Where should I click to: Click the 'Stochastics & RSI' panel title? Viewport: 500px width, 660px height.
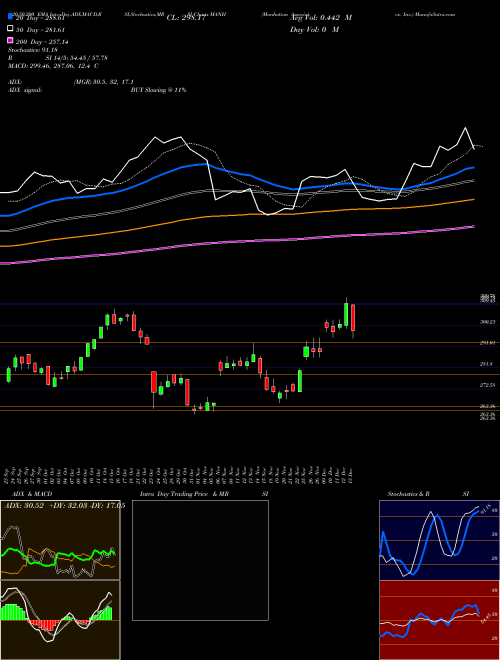coord(428,494)
